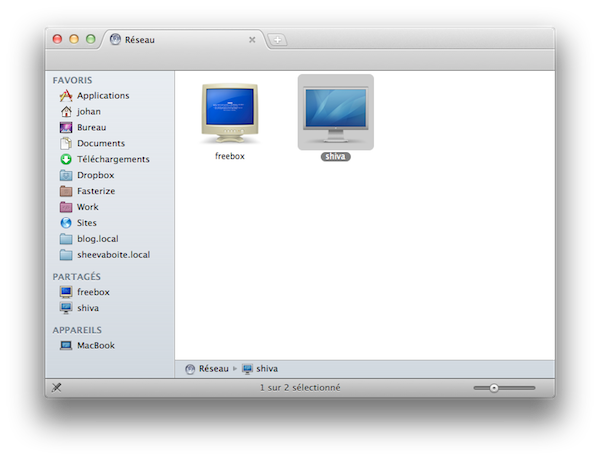Select the freebox computer icon

[x=230, y=115]
